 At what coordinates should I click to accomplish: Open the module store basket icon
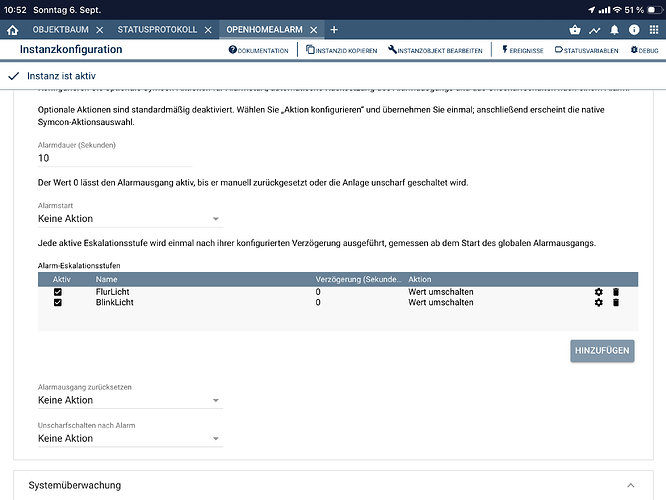point(575,29)
